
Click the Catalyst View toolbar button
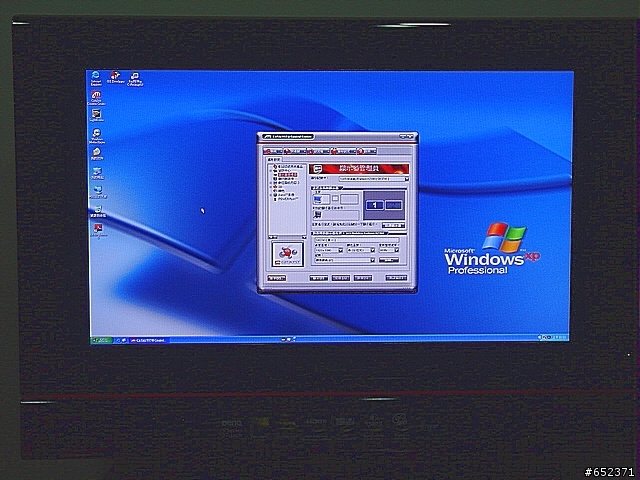click(273, 151)
